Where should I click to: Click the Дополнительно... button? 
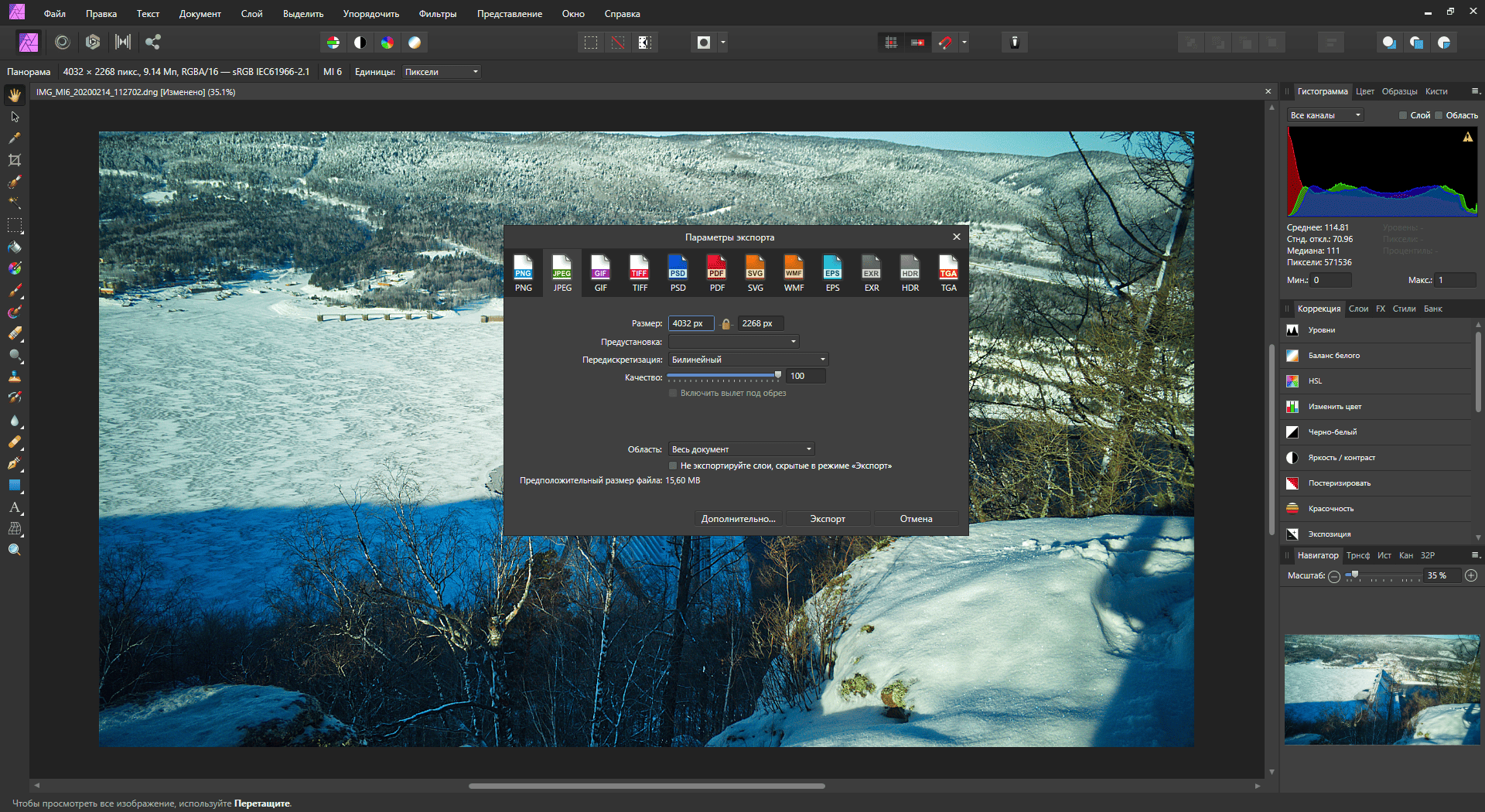[738, 519]
